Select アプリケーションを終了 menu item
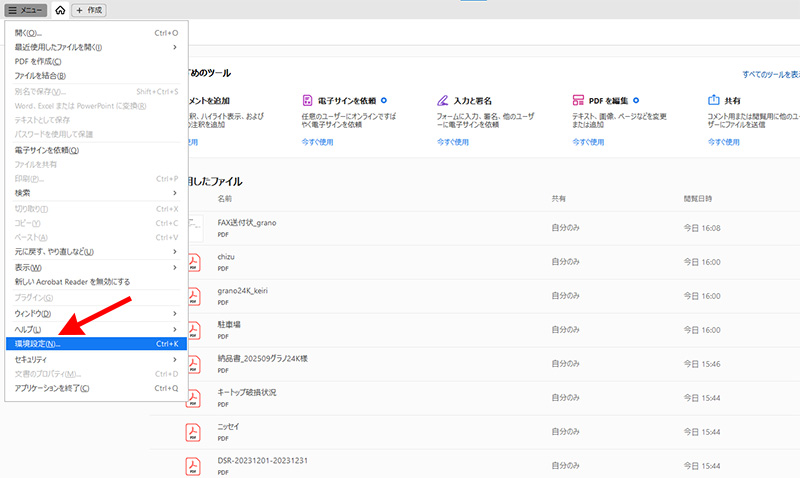Screen dimensions: 800x478 pyautogui.click(x=95, y=388)
